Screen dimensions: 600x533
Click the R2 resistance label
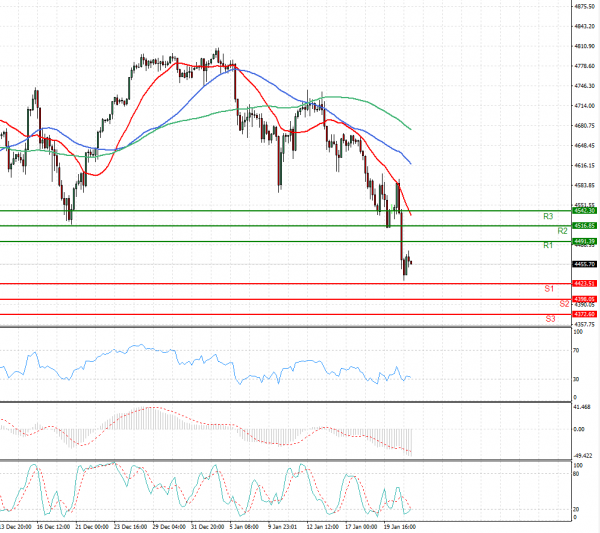562,231
